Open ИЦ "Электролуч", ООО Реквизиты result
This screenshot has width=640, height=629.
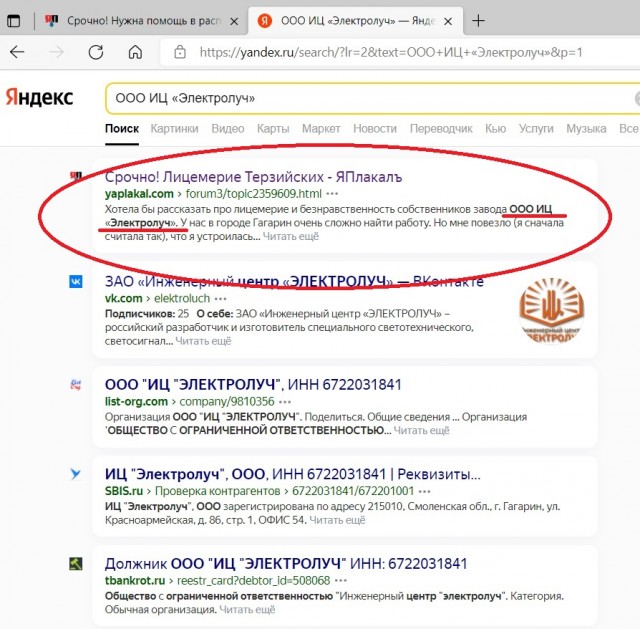(293, 474)
